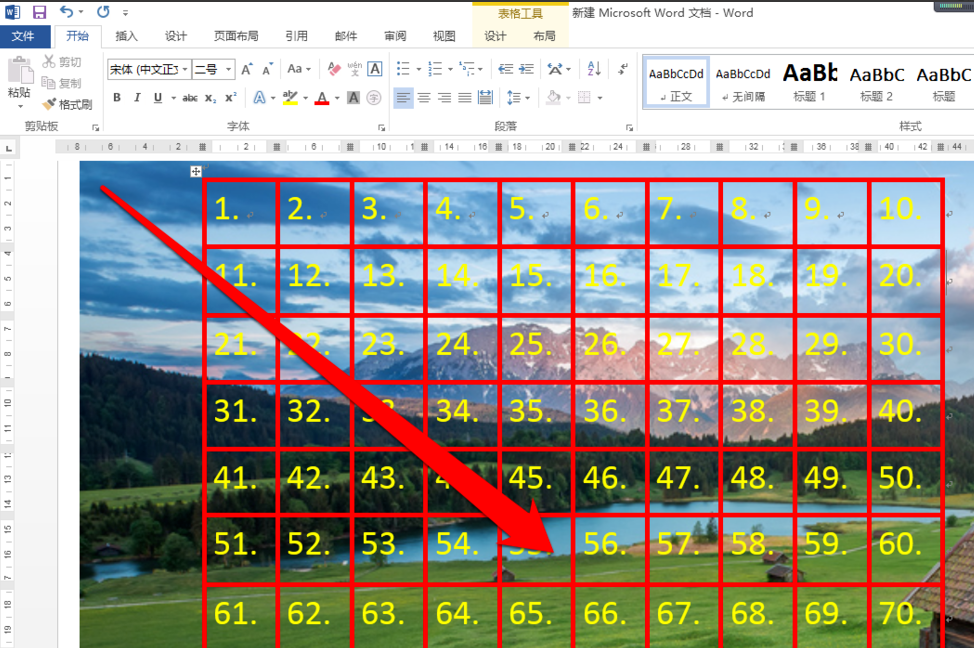Set align right for the paragraph
The image size is (974, 648).
pyautogui.click(x=444, y=98)
